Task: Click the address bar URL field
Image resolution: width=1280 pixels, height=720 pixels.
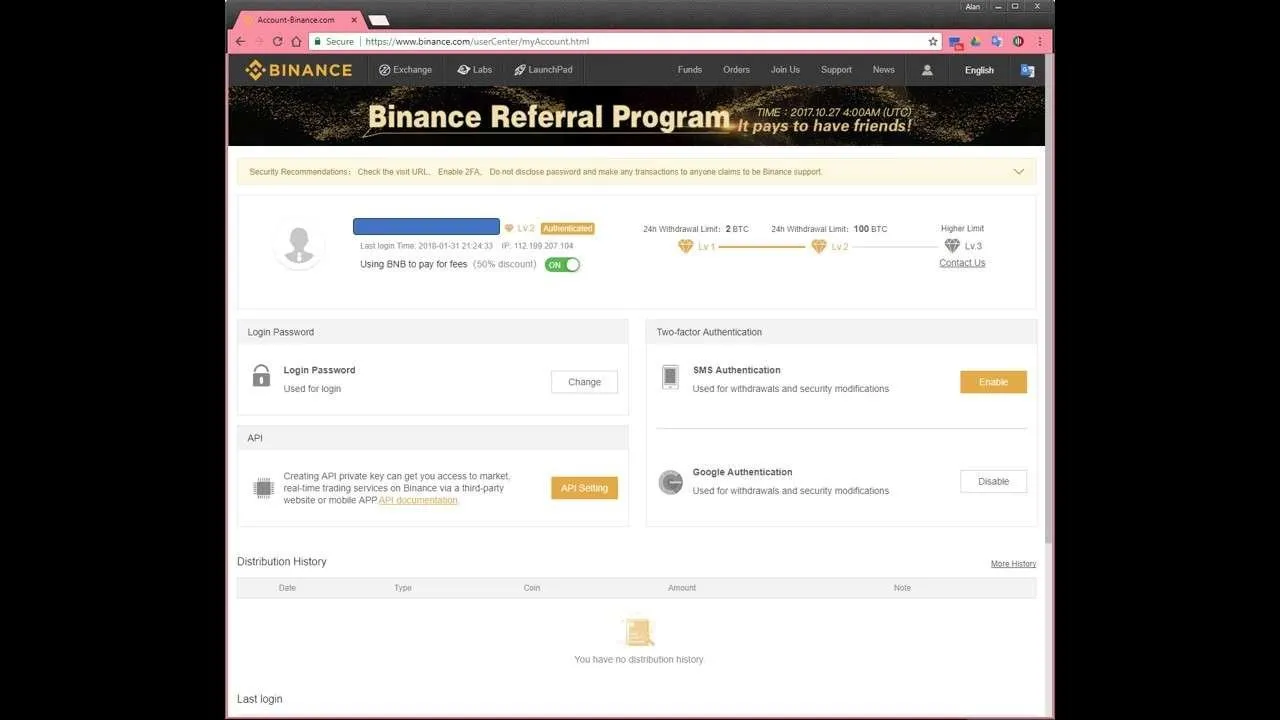Action: point(625,42)
